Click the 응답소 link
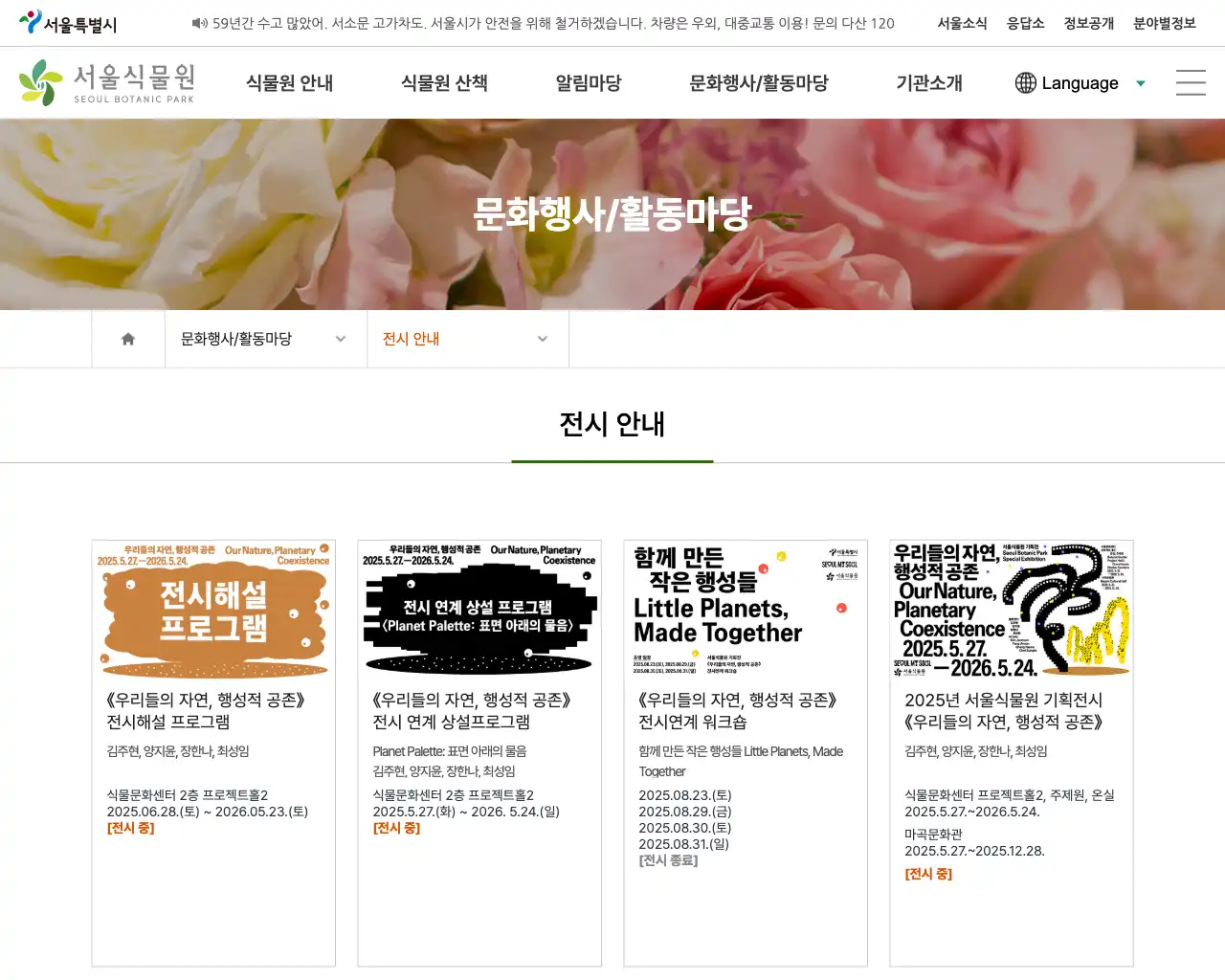This screenshot has width=1225, height=980. 1025,23
